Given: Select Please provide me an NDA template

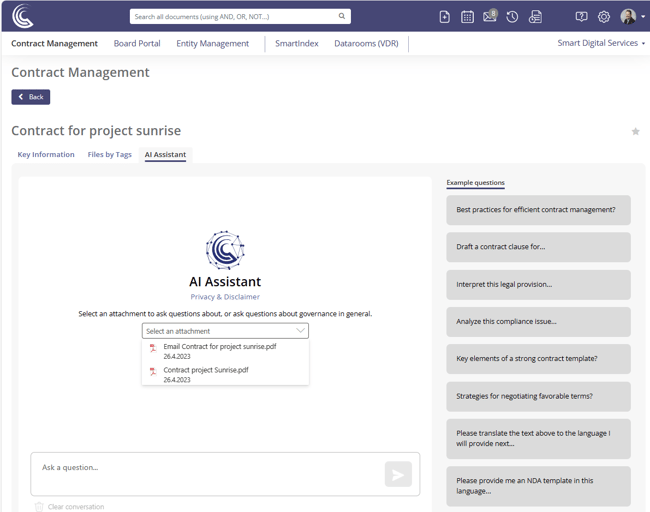Looking at the screenshot, I should pos(538,486).
